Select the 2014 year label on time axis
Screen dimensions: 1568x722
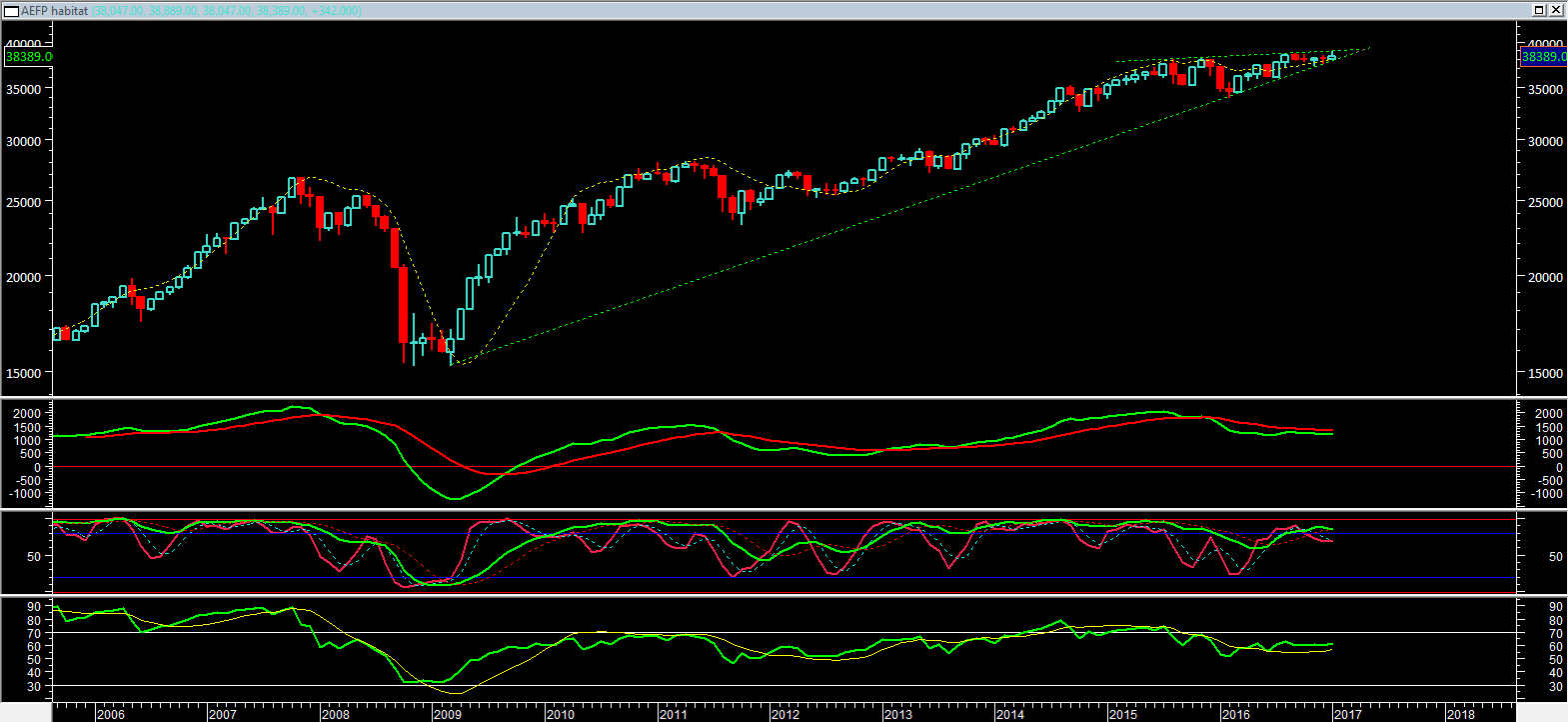[x=1010, y=714]
